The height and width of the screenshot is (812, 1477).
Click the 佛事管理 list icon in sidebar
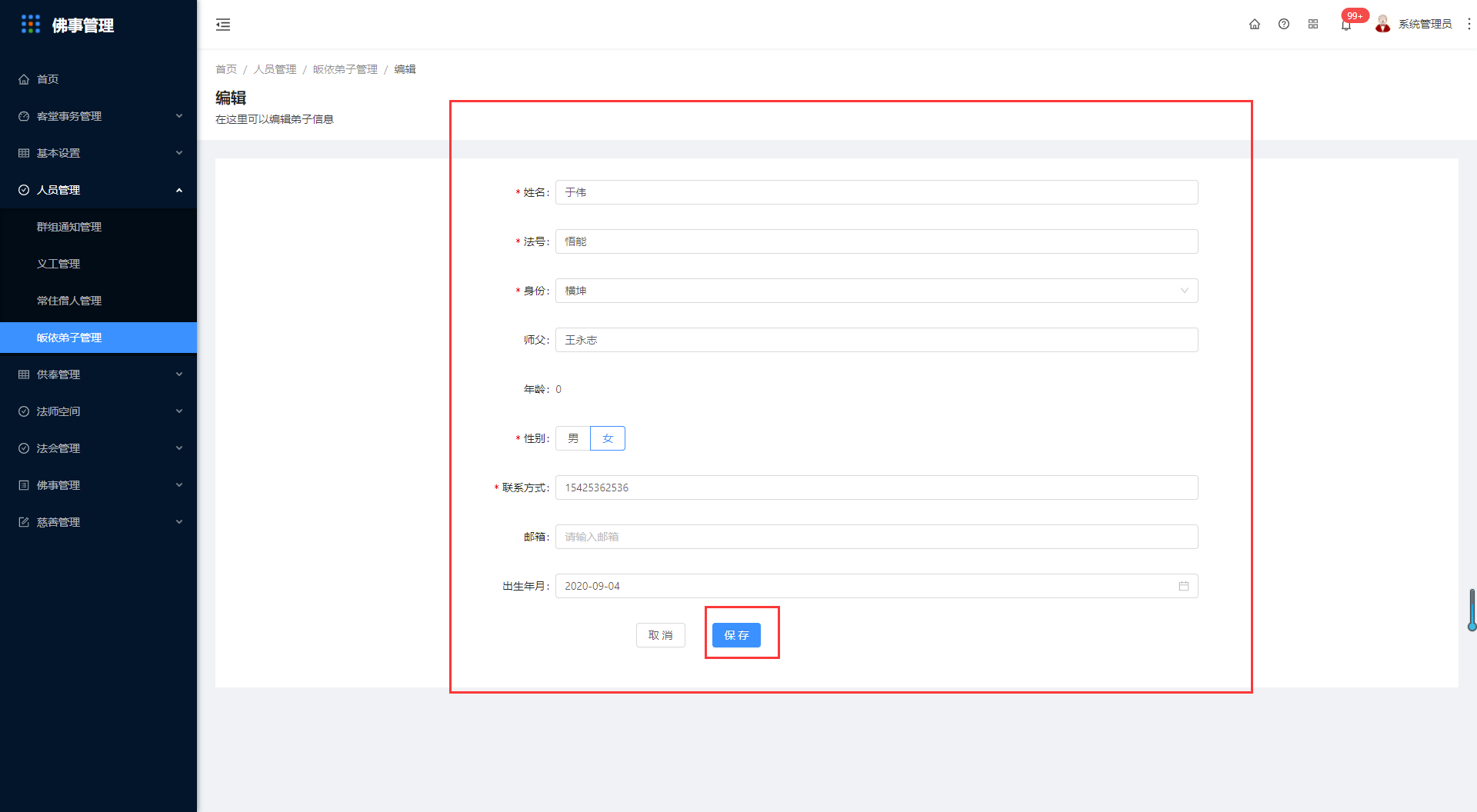(x=24, y=485)
